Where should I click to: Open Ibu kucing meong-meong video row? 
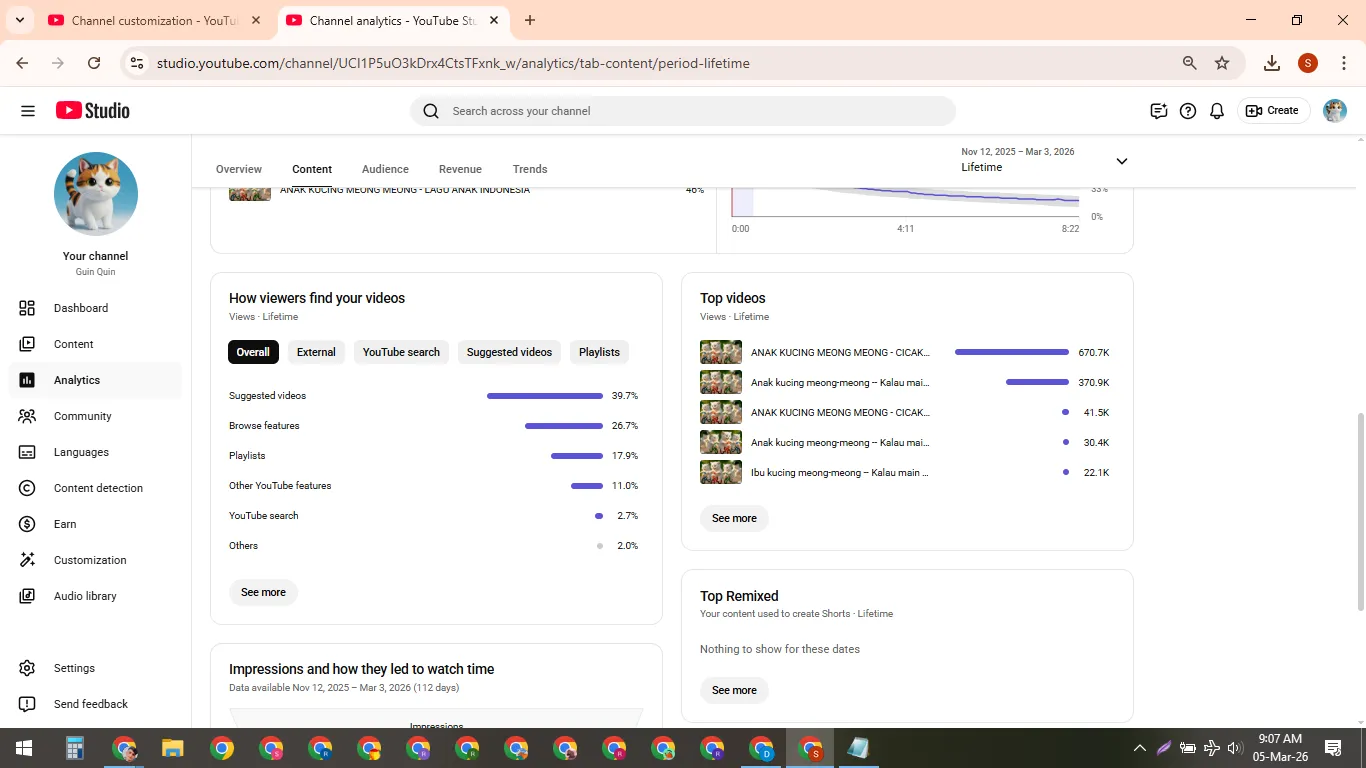[x=905, y=472]
